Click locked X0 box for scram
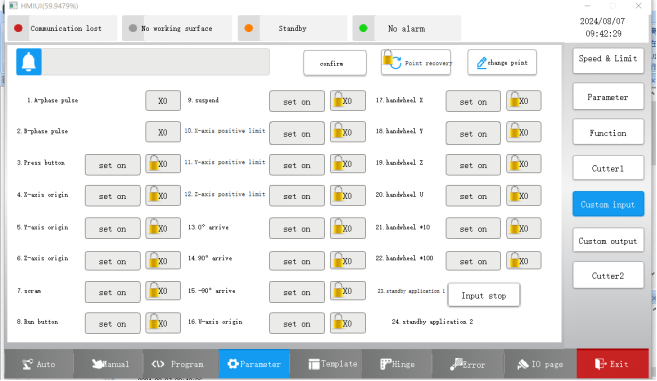Viewport: 657px width, 381px height. (163, 291)
